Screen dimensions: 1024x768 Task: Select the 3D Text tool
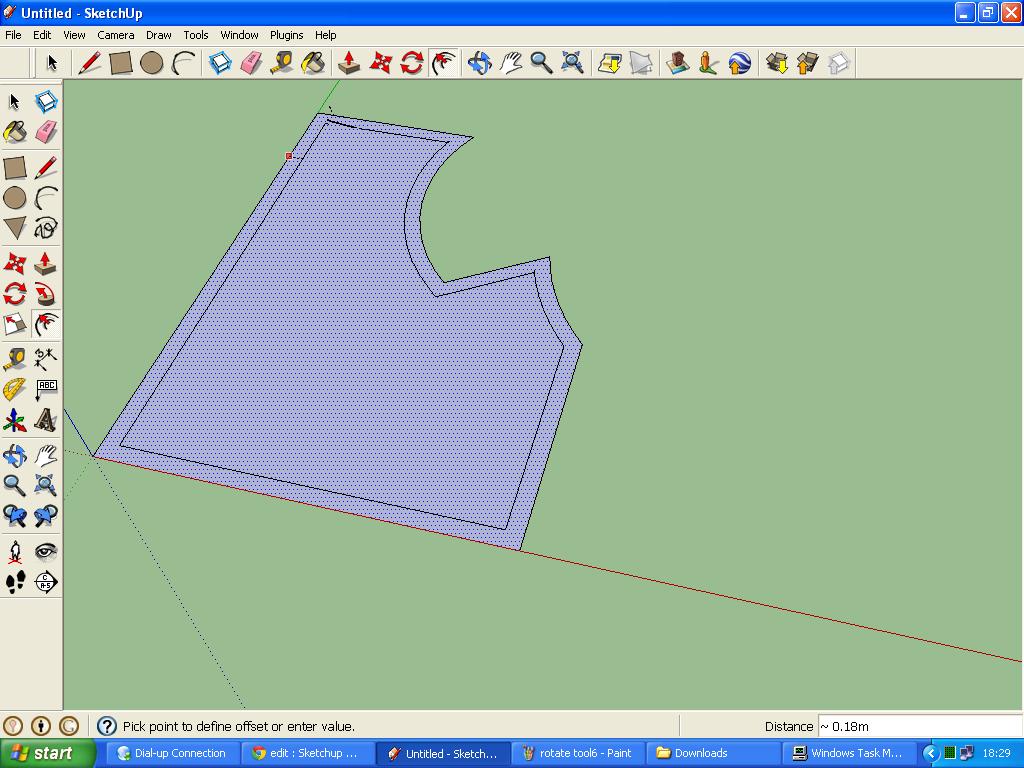[46, 420]
